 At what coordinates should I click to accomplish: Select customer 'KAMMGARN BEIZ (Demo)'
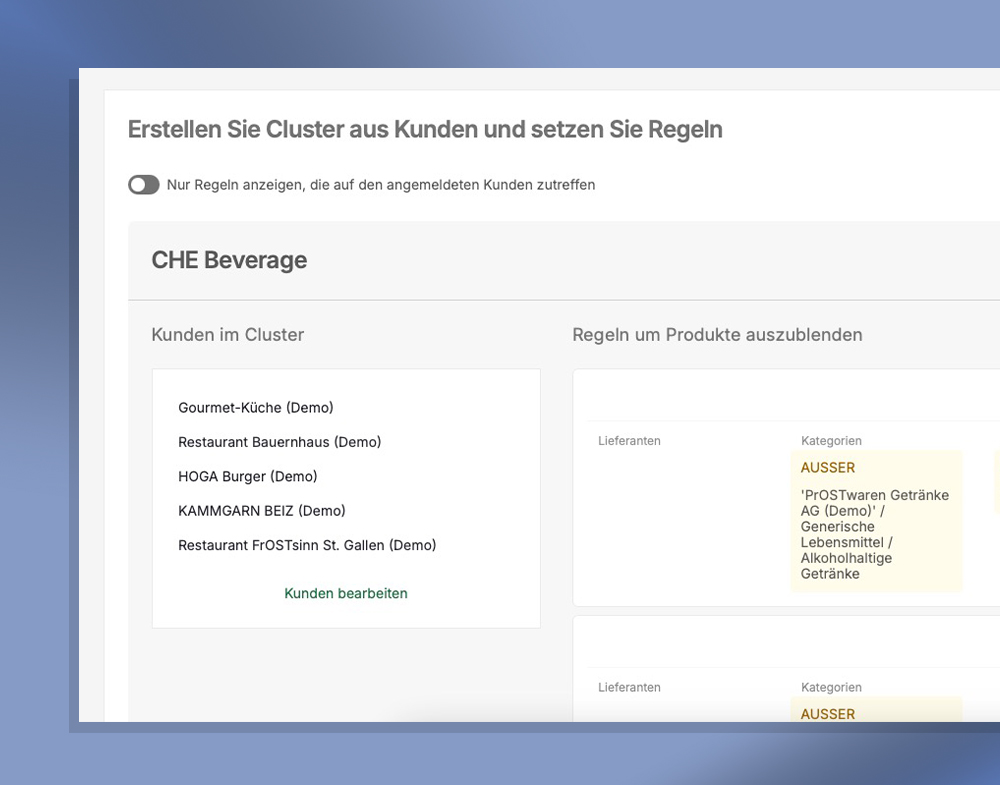tap(262, 511)
